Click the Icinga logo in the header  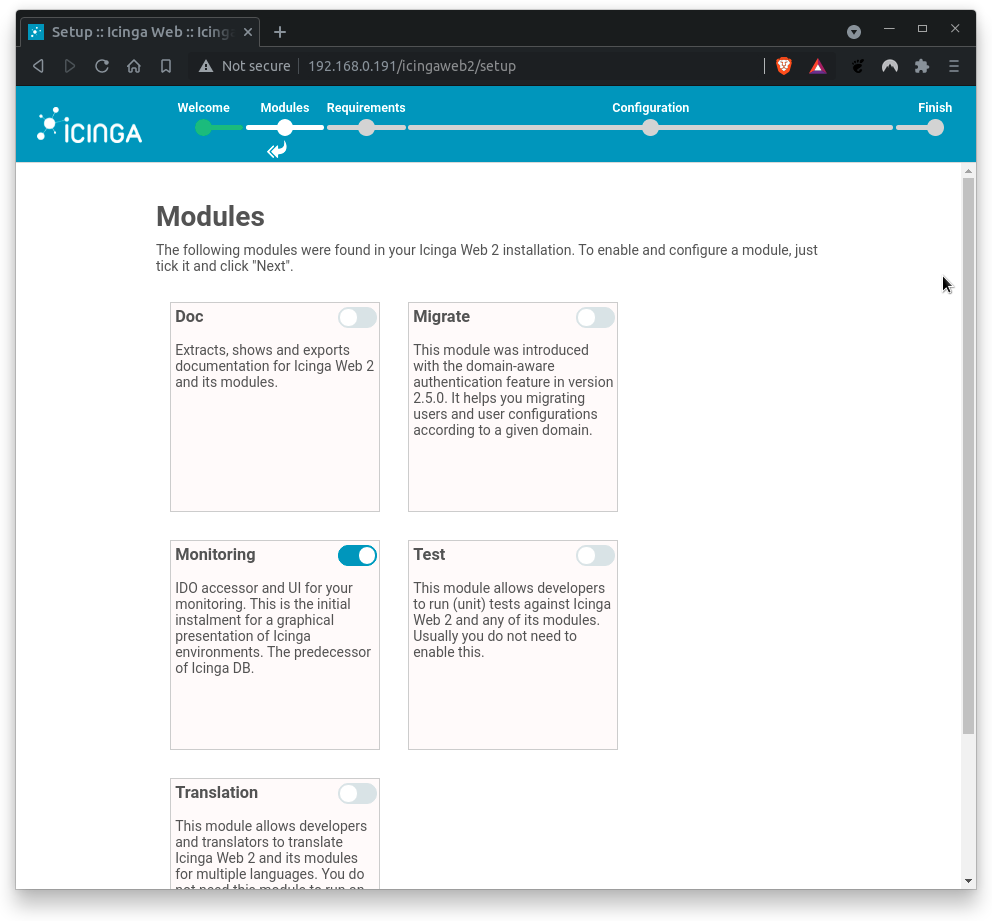pos(88,124)
